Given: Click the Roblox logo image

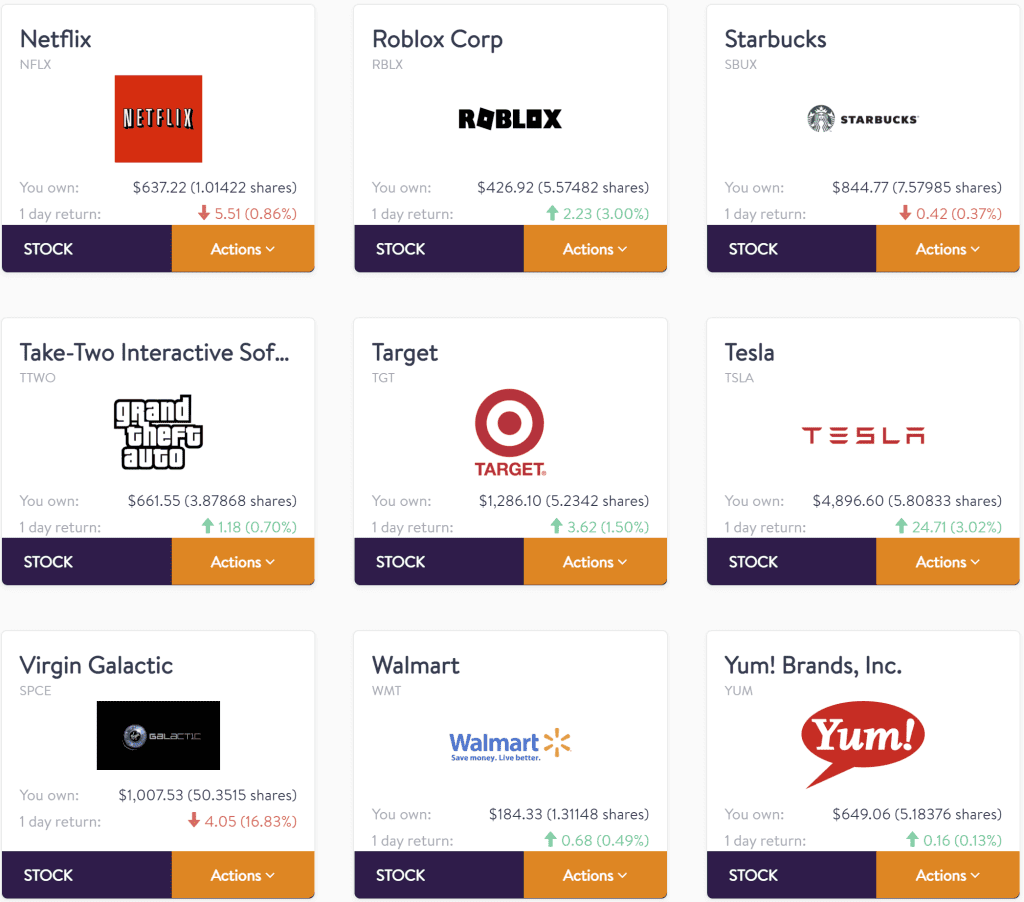Looking at the screenshot, I should coord(510,119).
